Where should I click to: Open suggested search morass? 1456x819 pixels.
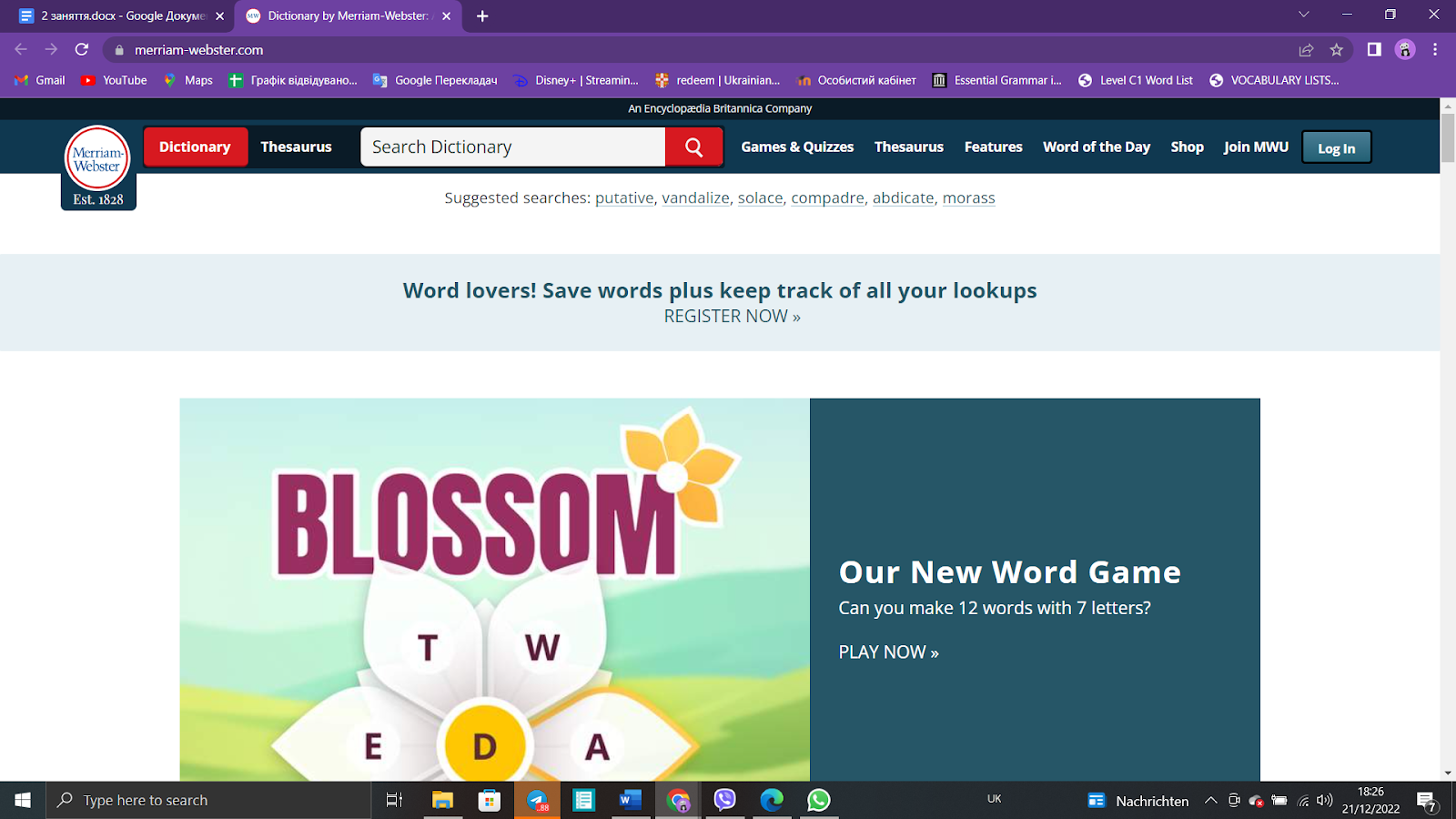tap(969, 198)
